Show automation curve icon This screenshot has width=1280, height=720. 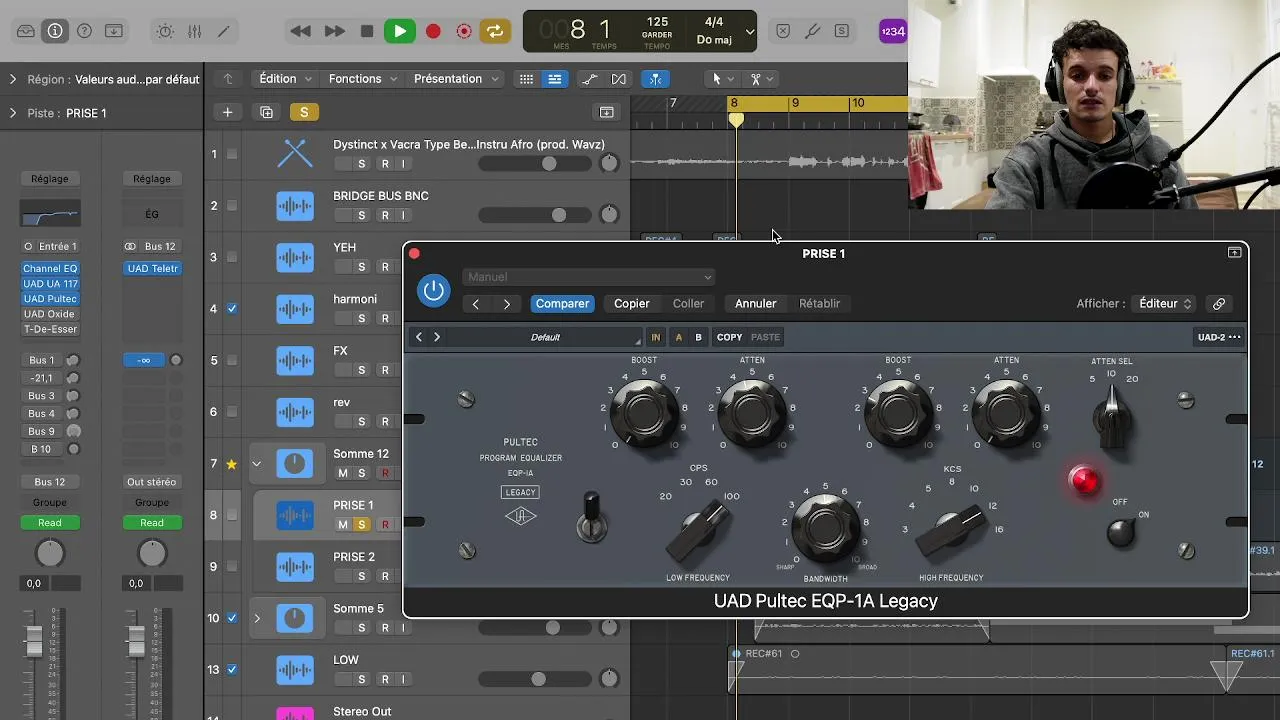pyautogui.click(x=590, y=79)
